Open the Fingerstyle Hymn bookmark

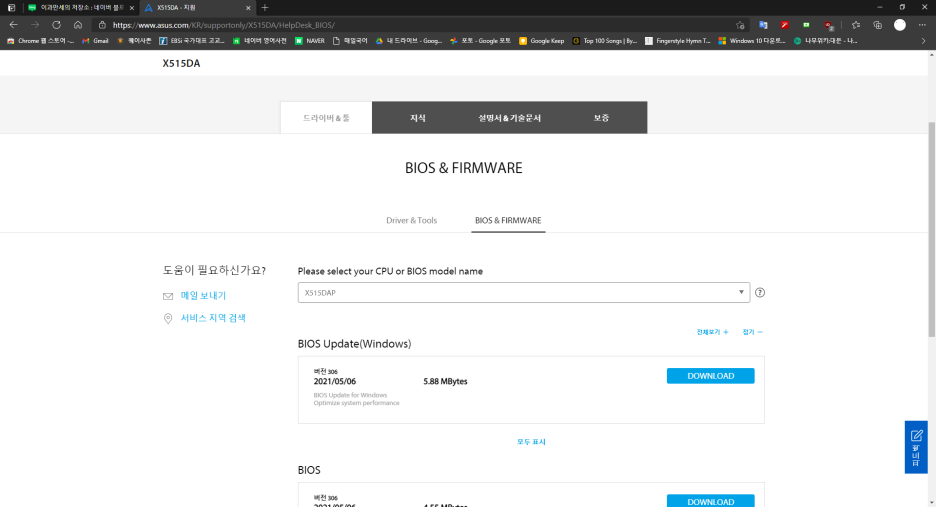[x=678, y=41]
